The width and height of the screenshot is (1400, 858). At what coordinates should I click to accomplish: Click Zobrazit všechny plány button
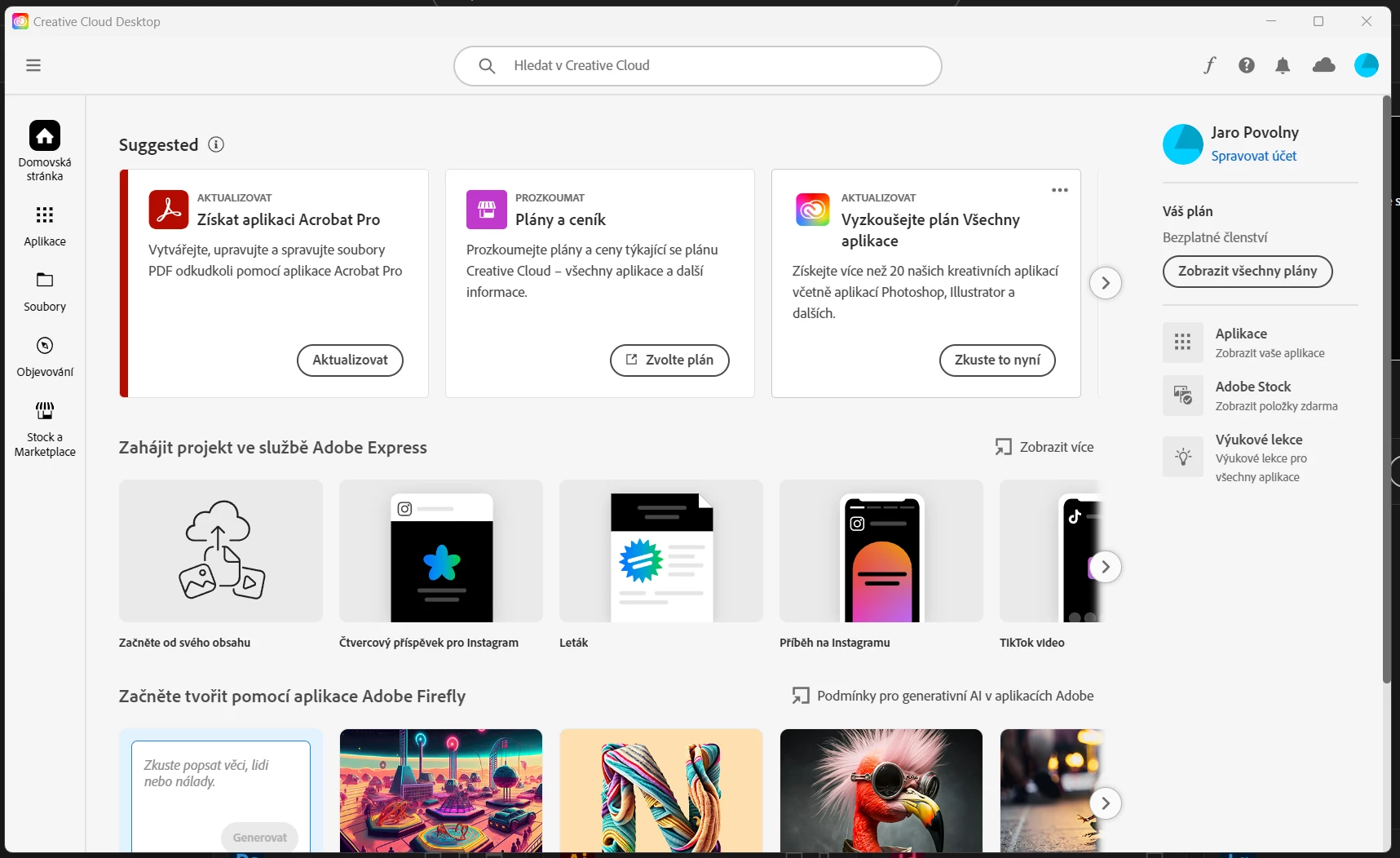(1248, 272)
